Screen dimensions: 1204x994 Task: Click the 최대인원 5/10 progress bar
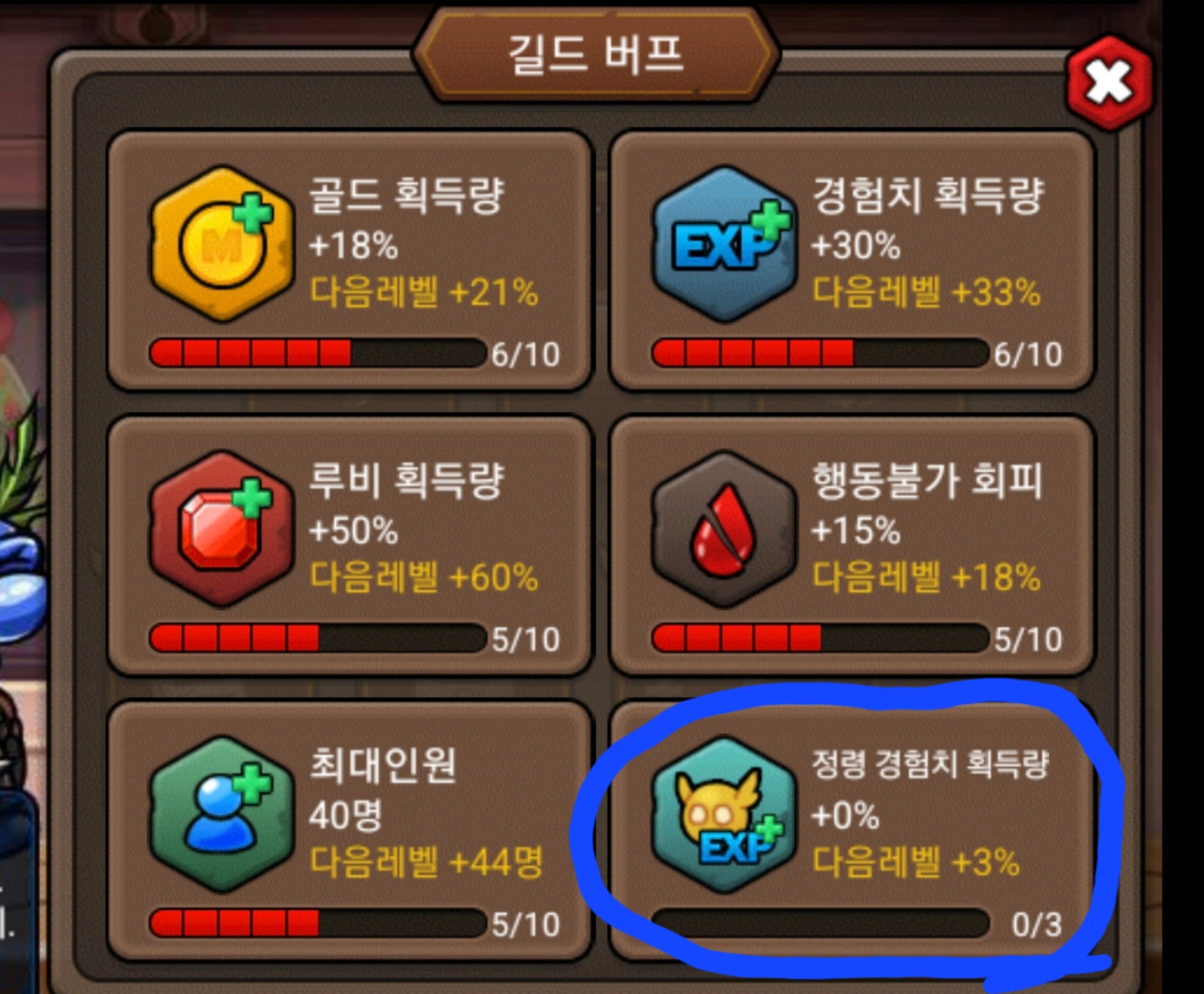tap(317, 923)
